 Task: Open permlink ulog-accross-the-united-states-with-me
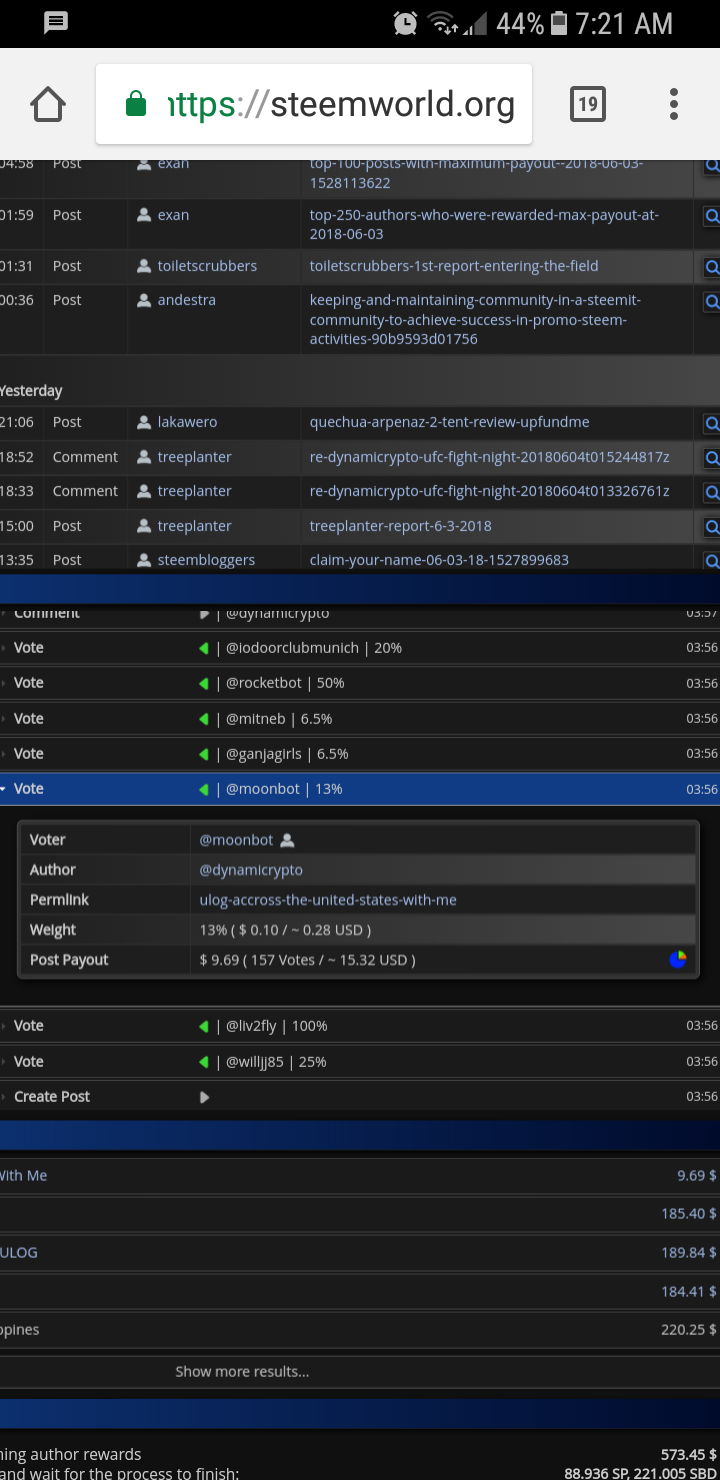328,900
